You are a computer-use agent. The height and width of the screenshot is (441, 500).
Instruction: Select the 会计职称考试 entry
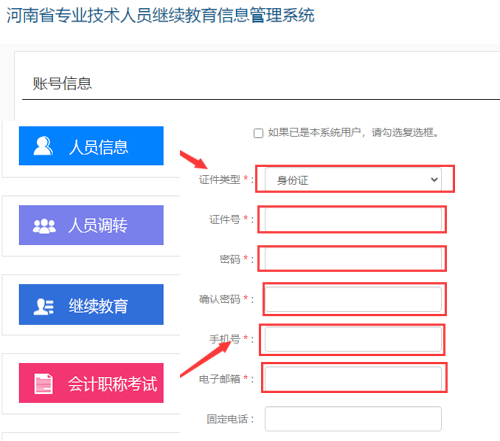(x=91, y=383)
